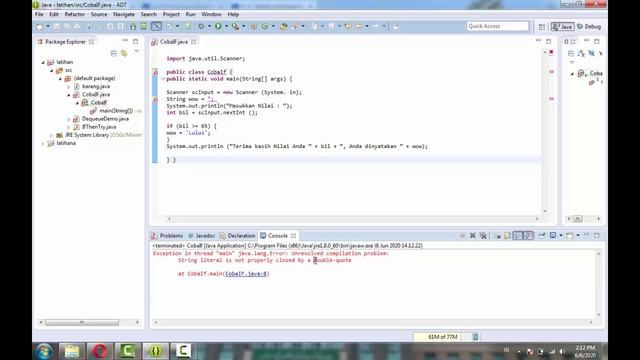Click Remove Launch icon in Console toolbar

pyautogui.click(x=473, y=236)
